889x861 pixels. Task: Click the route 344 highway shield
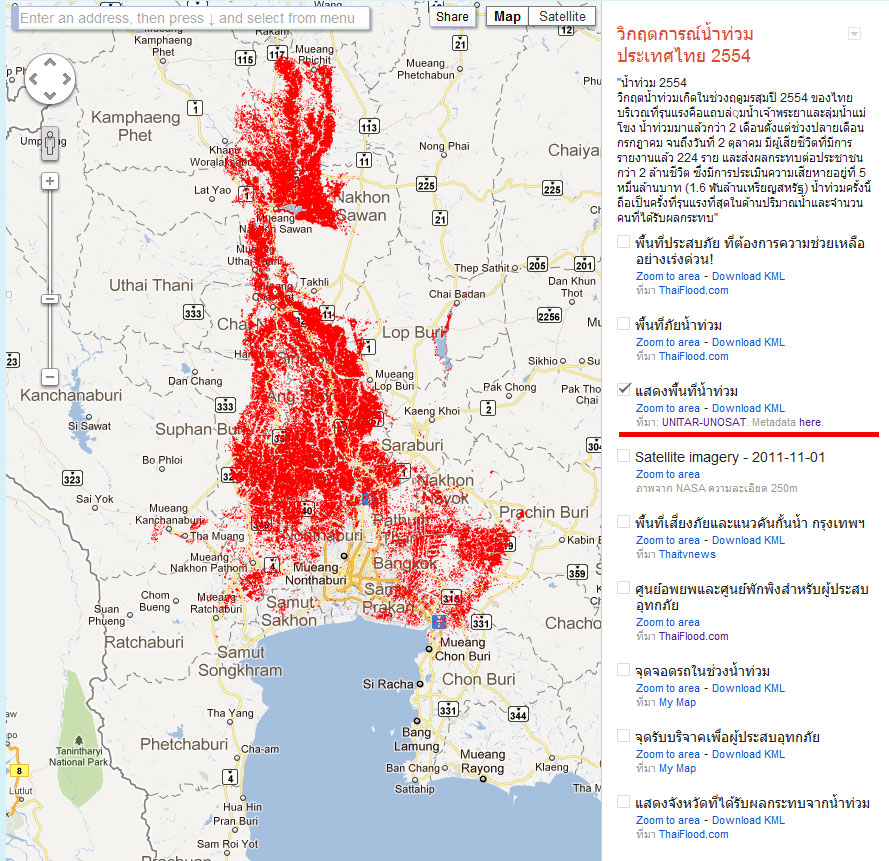(x=518, y=714)
